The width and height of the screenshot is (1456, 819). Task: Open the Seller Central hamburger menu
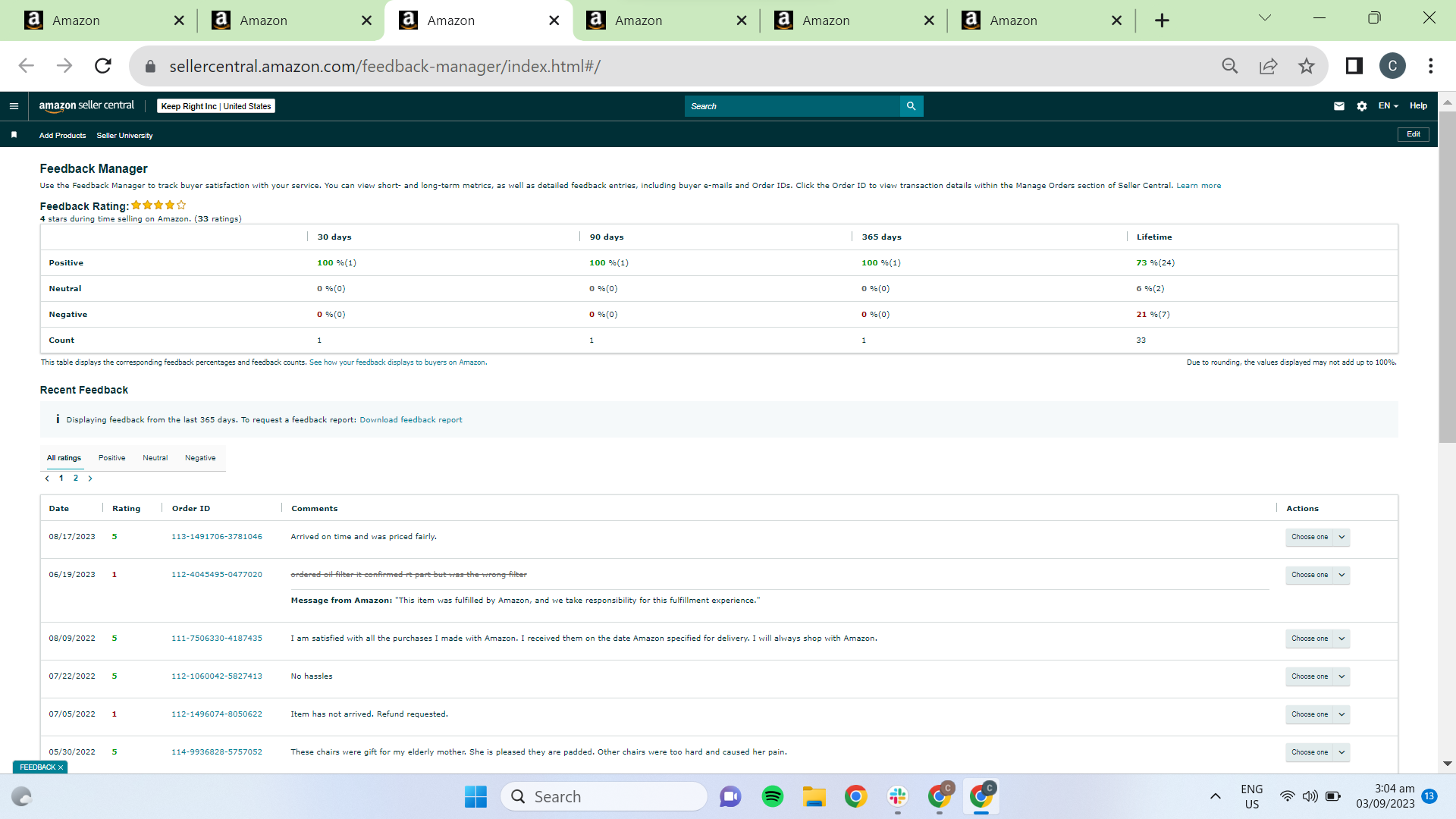(x=14, y=106)
